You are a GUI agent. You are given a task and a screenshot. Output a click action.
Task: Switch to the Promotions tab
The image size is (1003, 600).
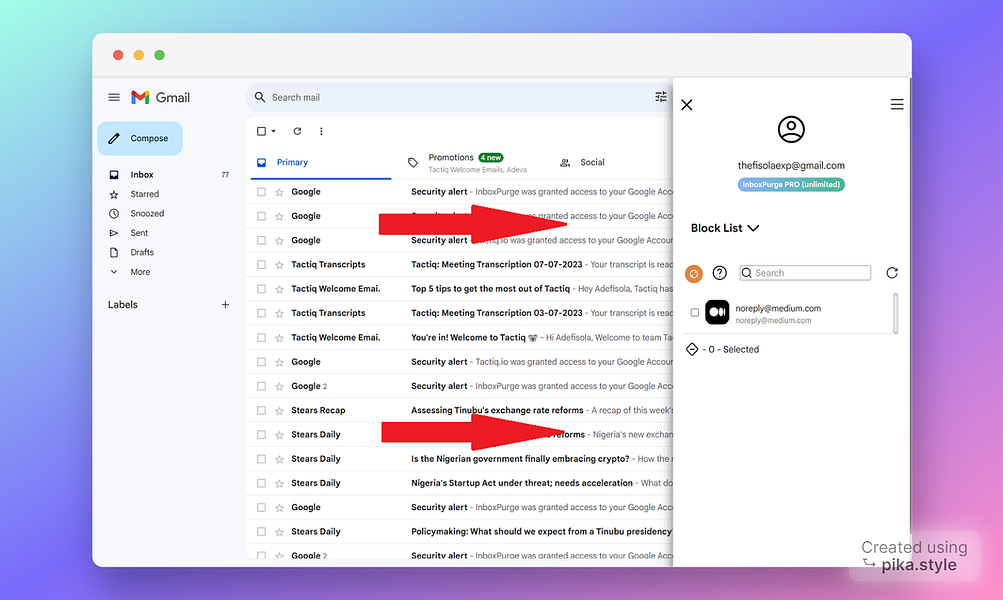[450, 157]
